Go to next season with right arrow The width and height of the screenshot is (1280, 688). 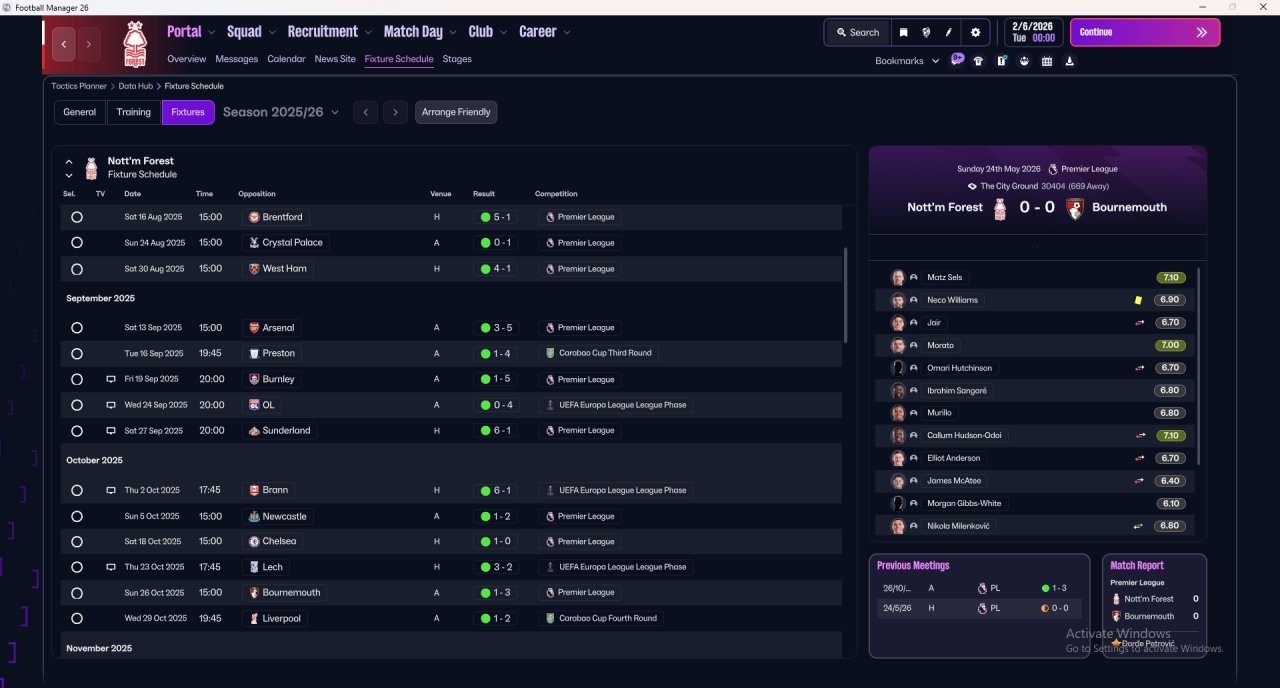click(x=396, y=112)
